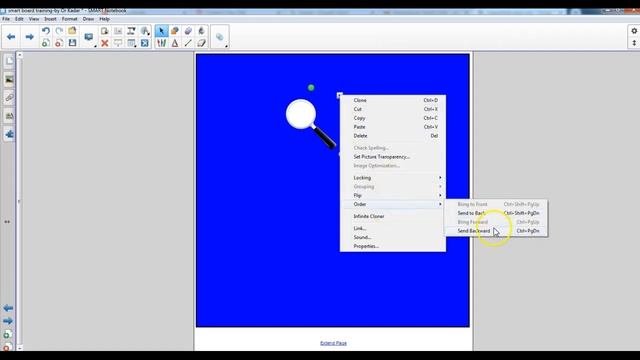This screenshot has width=640, height=360.
Task: Choose the Fill bucket tool
Action: [x=201, y=31]
